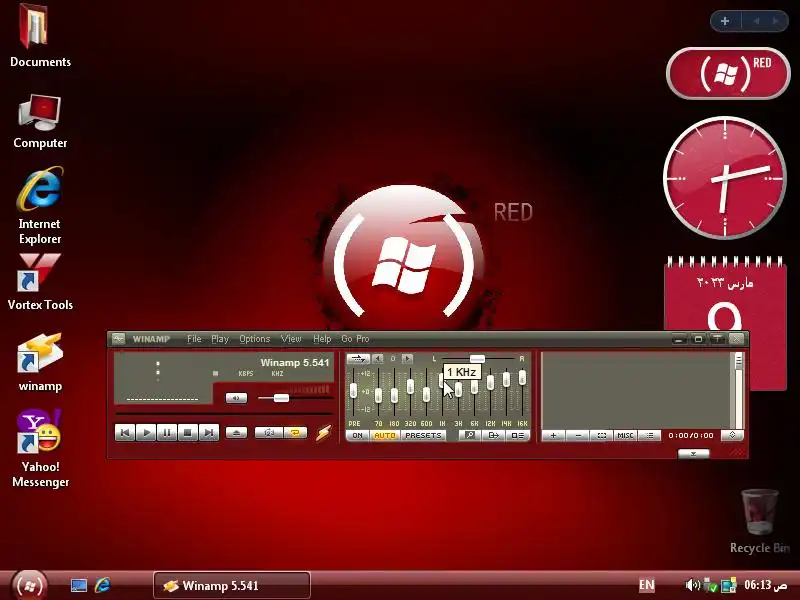Skip to next track in Winamp

click(x=209, y=433)
